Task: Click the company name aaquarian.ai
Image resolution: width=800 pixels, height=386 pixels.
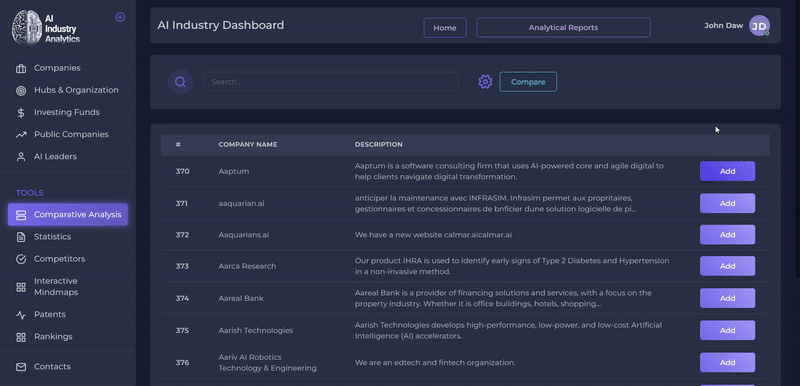Action: tap(241, 203)
